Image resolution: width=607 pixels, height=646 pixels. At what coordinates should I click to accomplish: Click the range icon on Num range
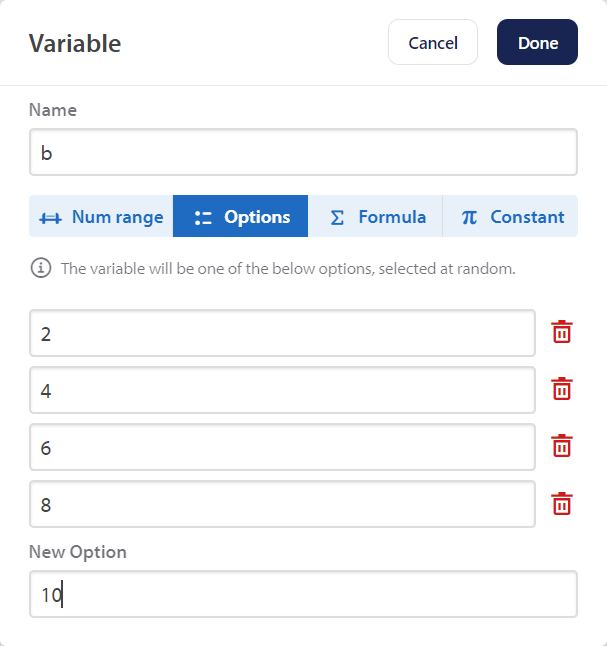[x=51, y=217]
